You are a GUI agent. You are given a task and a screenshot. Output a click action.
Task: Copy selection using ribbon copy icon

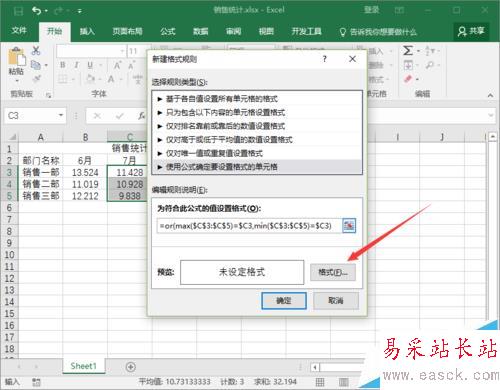36,65
